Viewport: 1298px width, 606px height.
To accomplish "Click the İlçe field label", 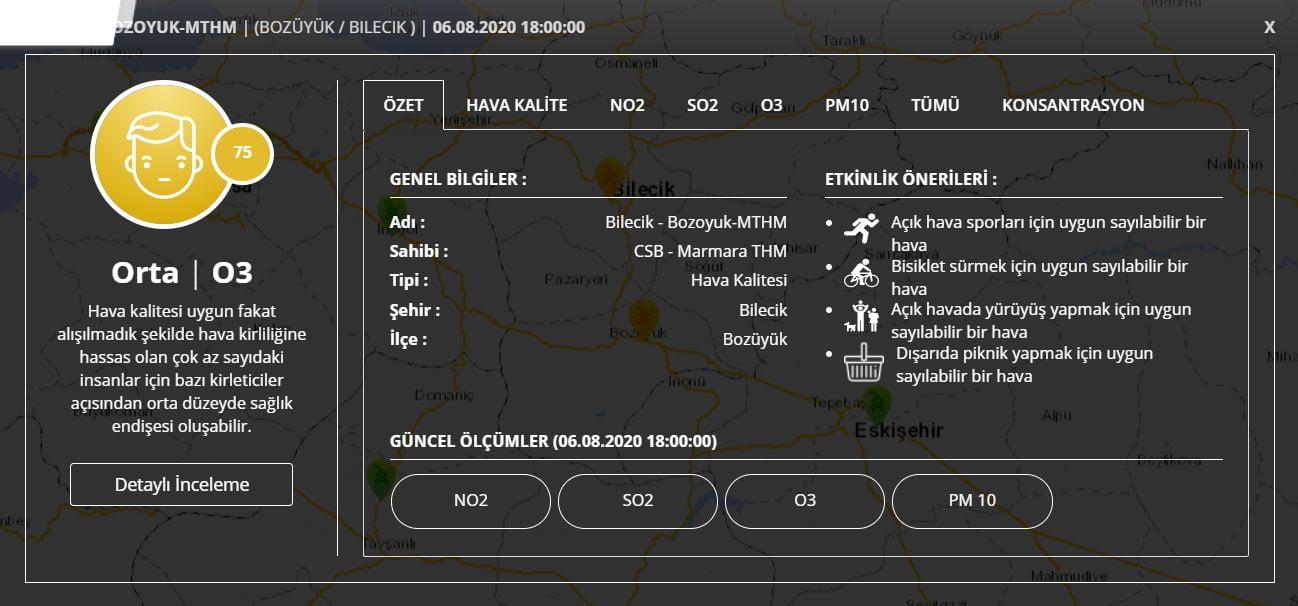I will pos(409,339).
